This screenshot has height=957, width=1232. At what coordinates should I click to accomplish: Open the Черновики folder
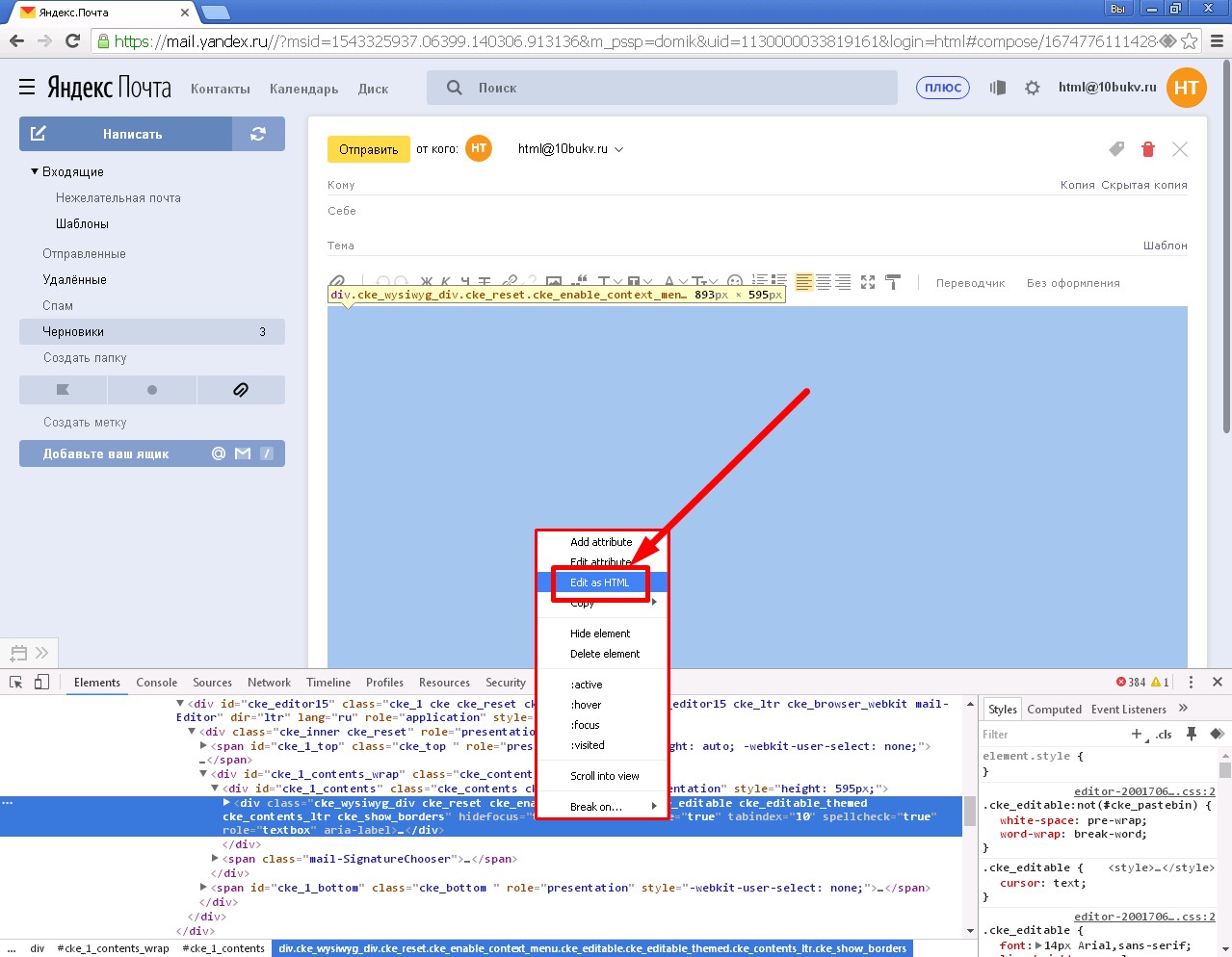(152, 331)
